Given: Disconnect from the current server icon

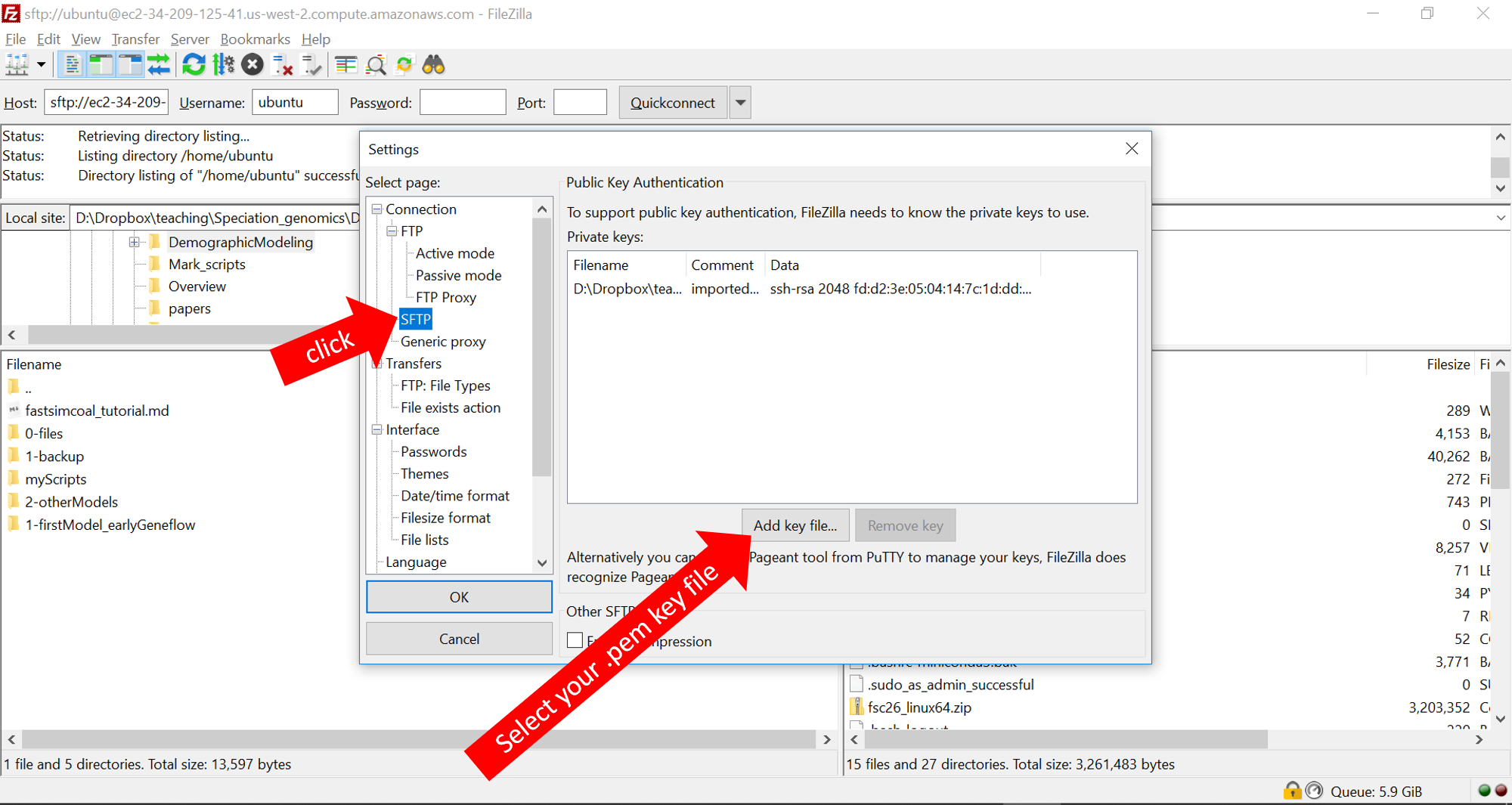Looking at the screenshot, I should coord(282,65).
